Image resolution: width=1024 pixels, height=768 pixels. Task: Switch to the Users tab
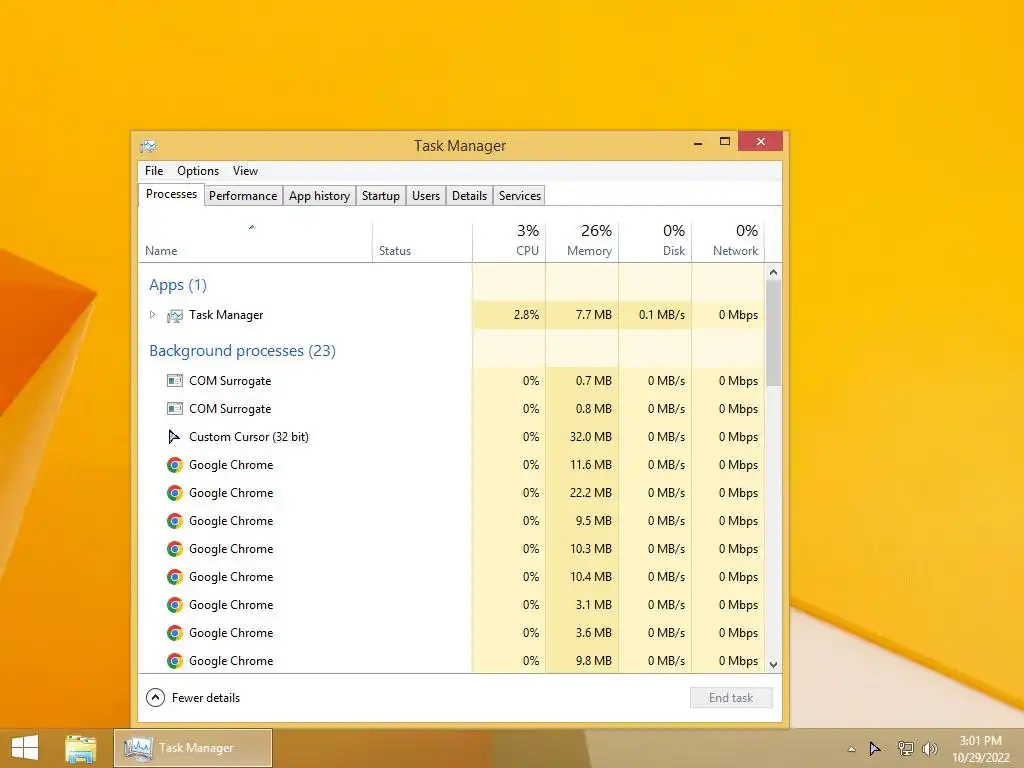(426, 196)
